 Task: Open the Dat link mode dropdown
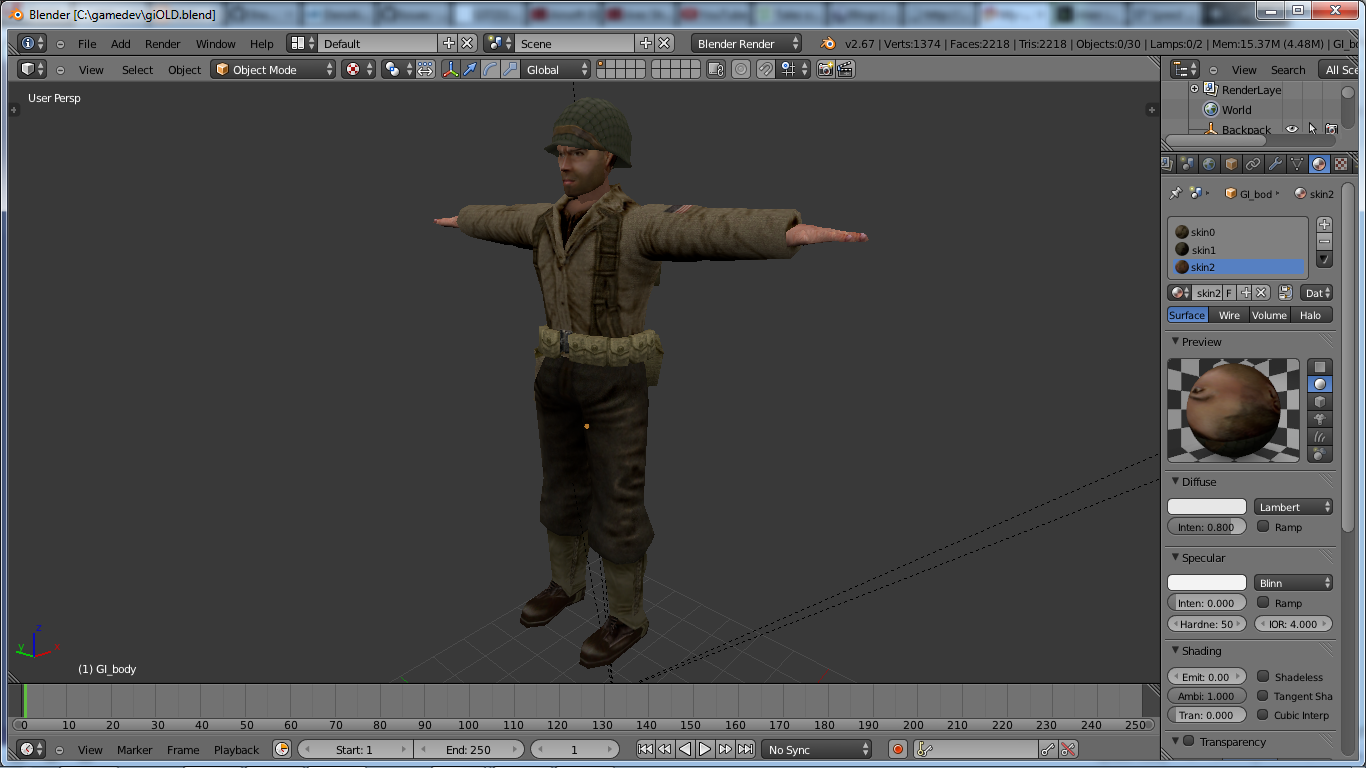pyautogui.click(x=1316, y=292)
